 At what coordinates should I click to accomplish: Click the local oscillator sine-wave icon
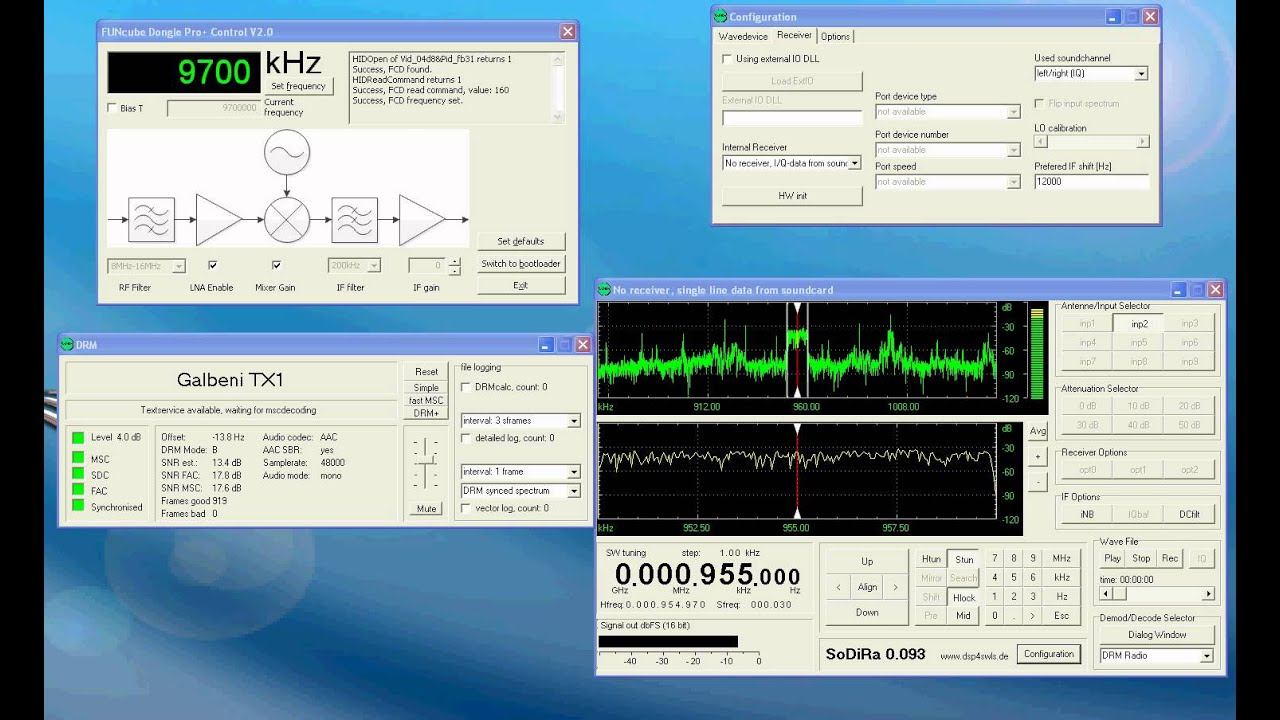click(x=286, y=153)
